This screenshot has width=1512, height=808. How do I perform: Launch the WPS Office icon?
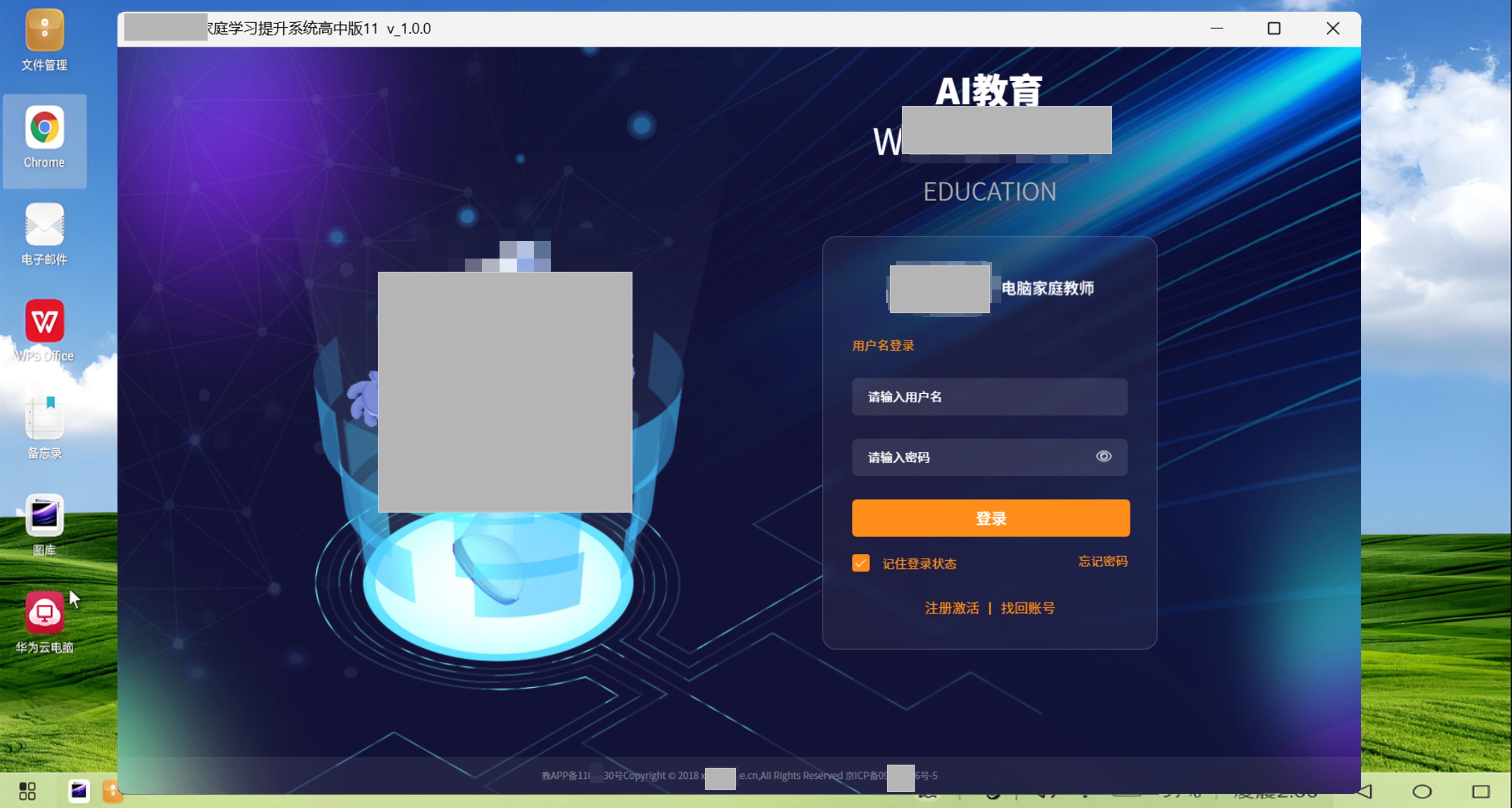[x=44, y=321]
